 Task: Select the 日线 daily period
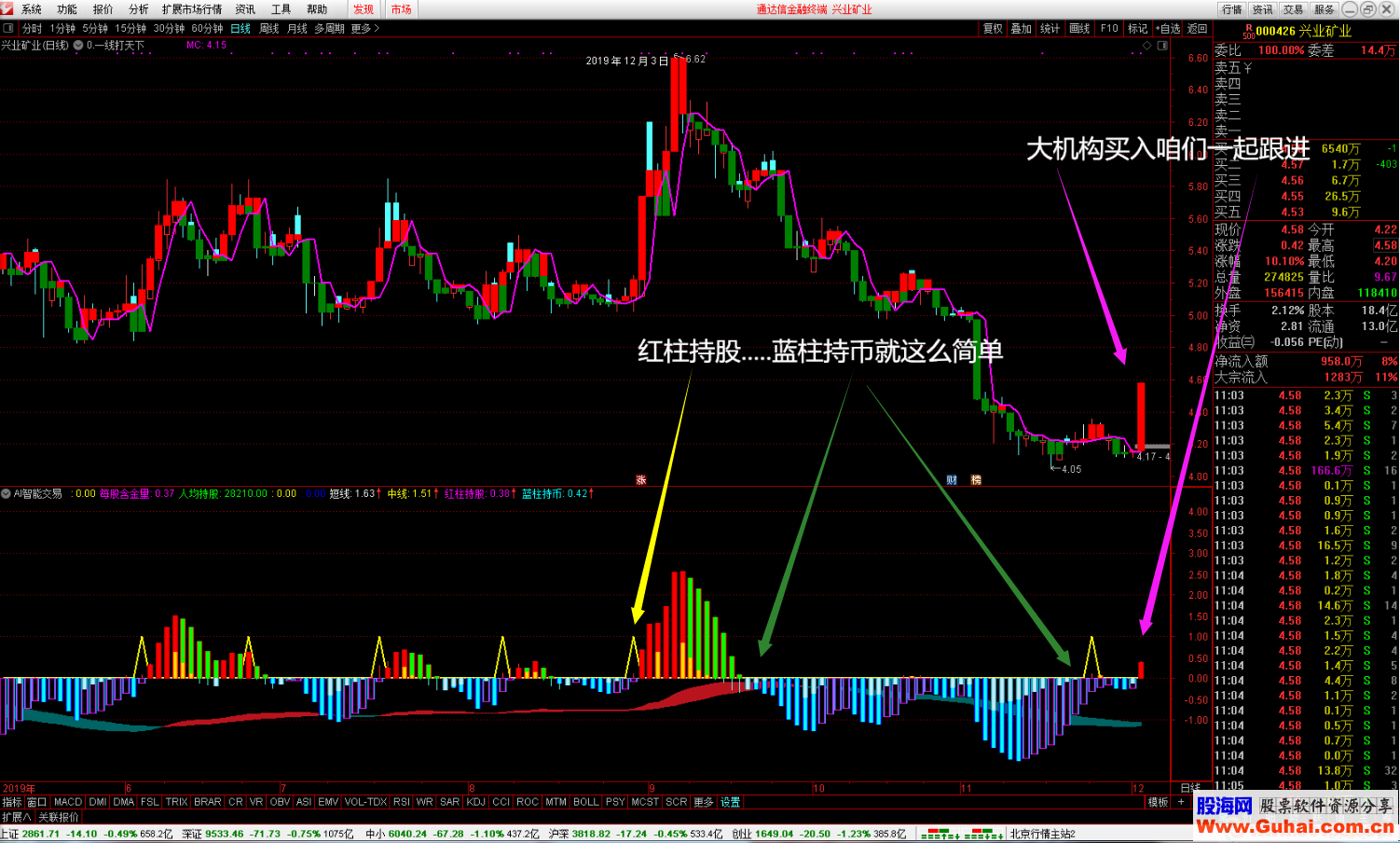point(240,29)
